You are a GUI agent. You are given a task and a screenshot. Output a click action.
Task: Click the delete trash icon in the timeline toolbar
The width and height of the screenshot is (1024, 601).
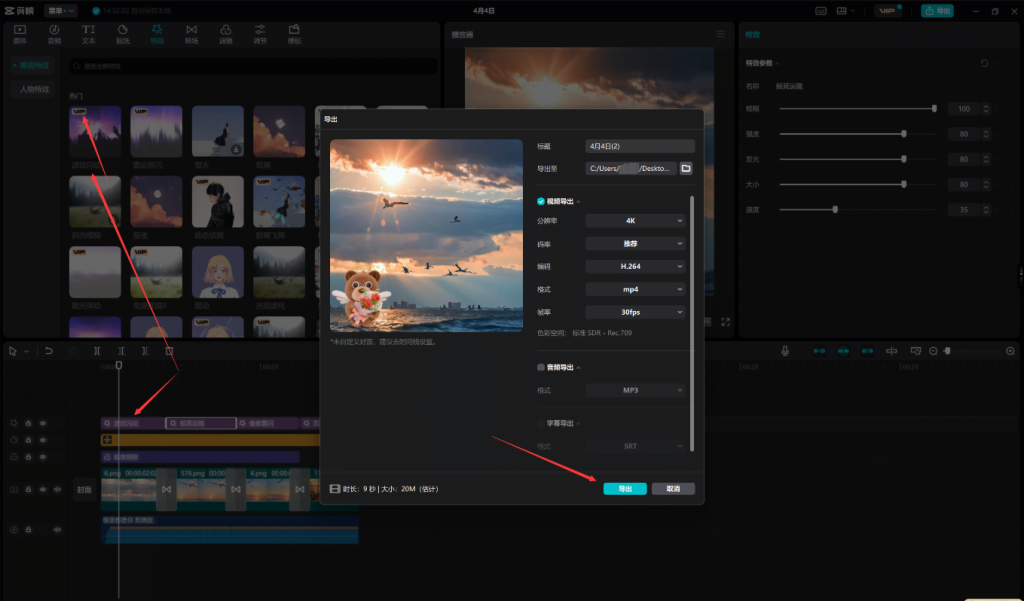coord(169,351)
